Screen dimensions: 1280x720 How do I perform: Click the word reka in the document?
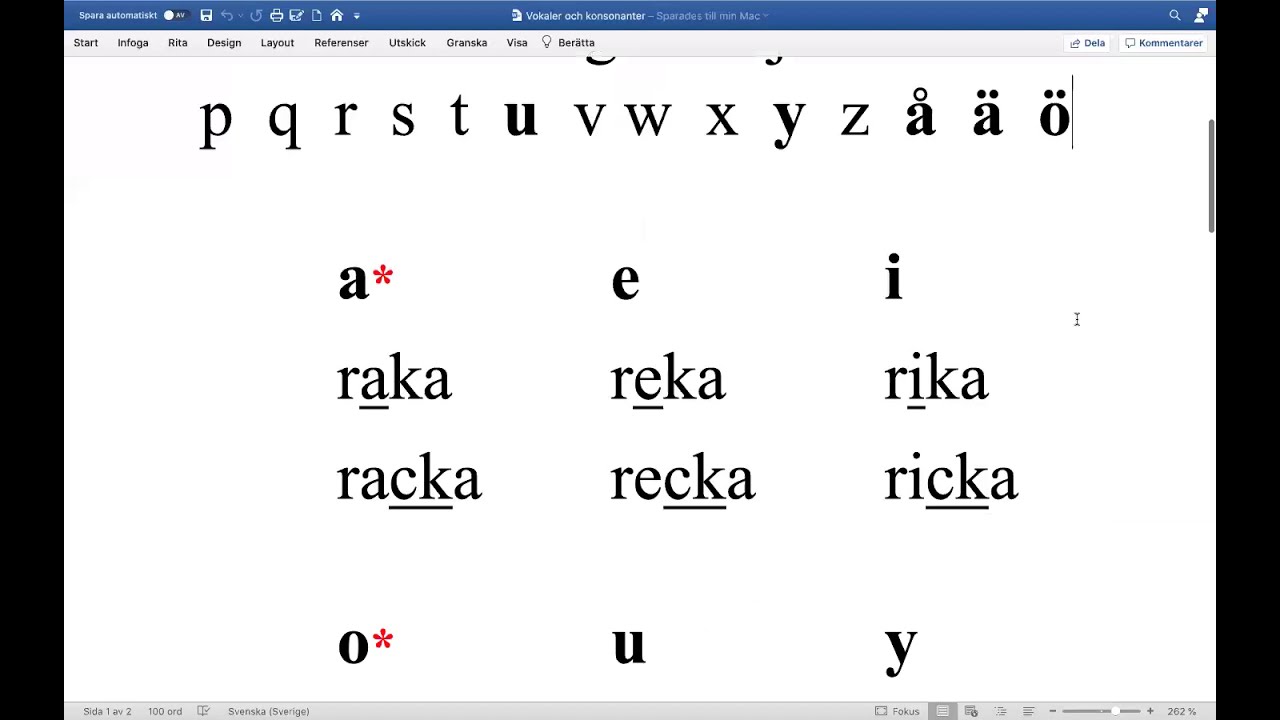(x=668, y=381)
